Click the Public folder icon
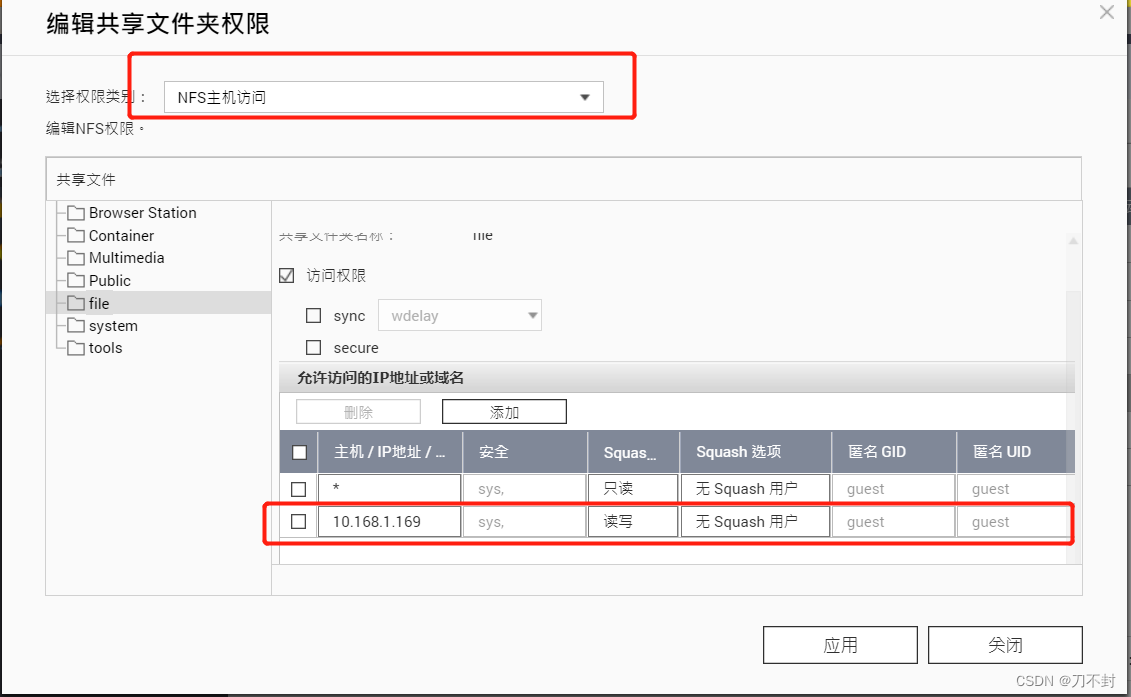Image resolution: width=1131 pixels, height=697 pixels. (76, 280)
